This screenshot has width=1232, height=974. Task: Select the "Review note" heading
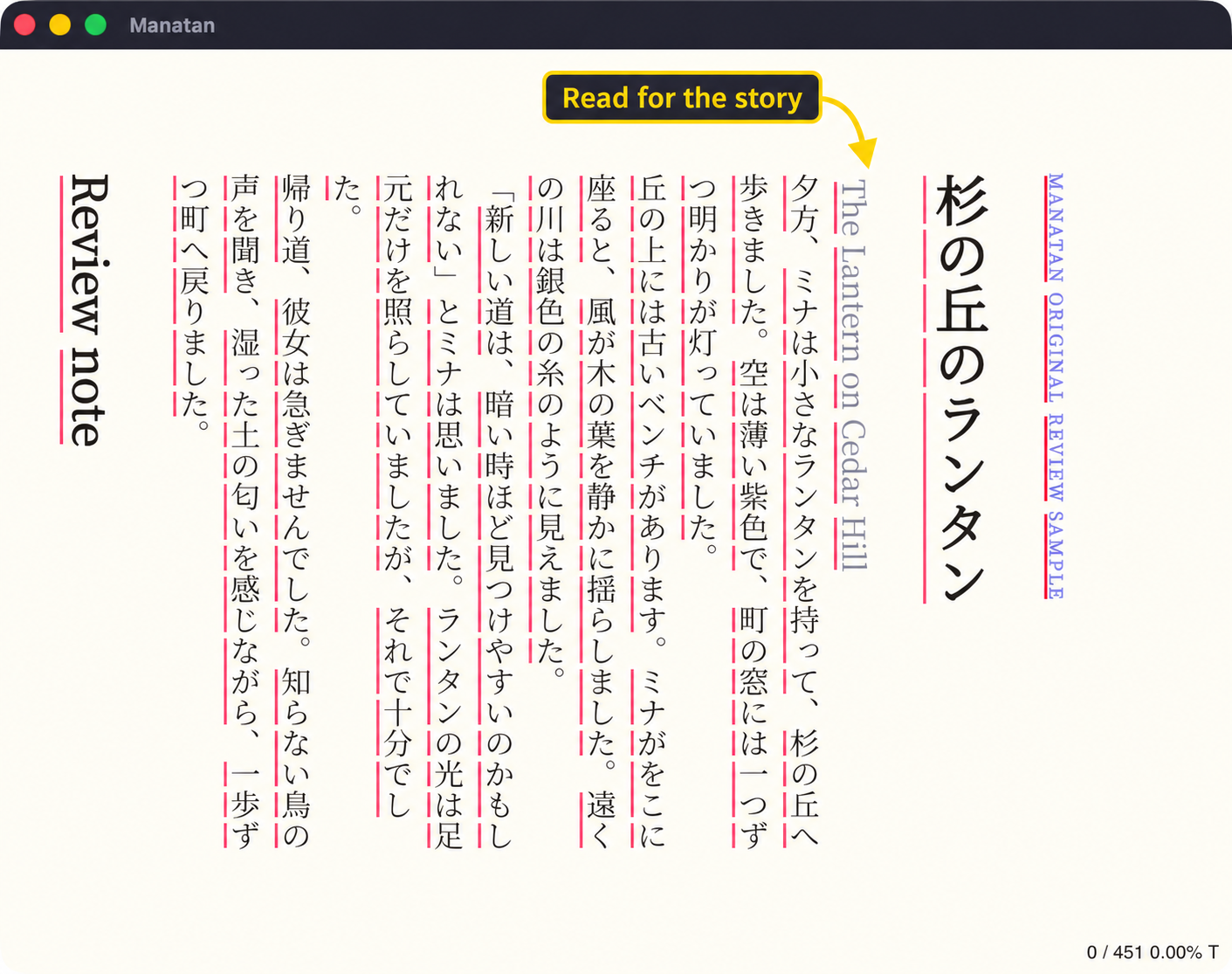pyautogui.click(x=88, y=310)
